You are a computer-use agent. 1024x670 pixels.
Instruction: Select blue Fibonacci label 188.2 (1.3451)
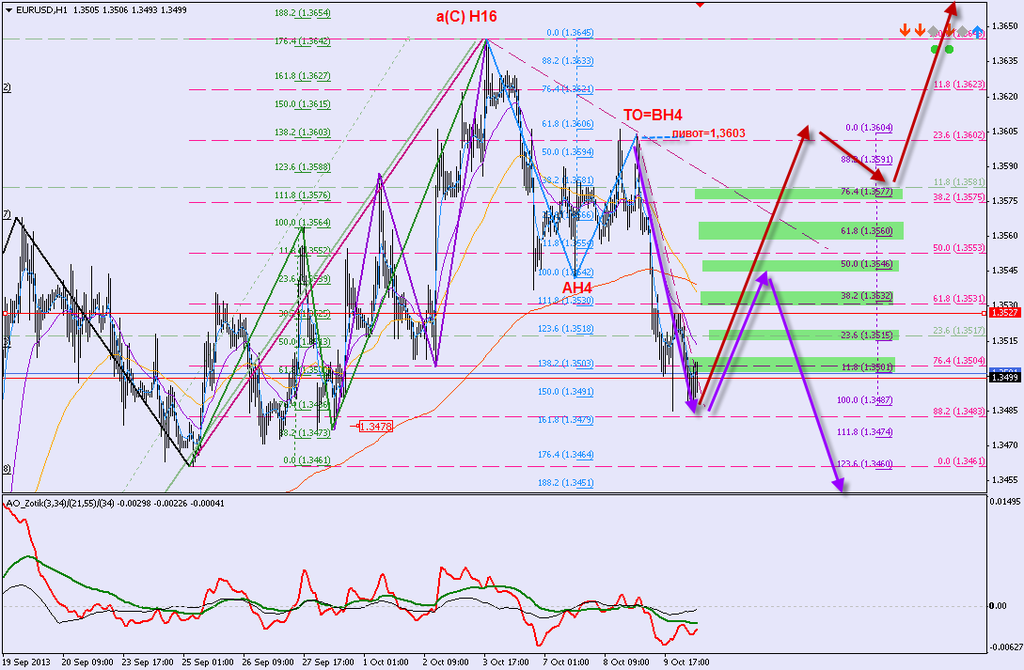[566, 483]
